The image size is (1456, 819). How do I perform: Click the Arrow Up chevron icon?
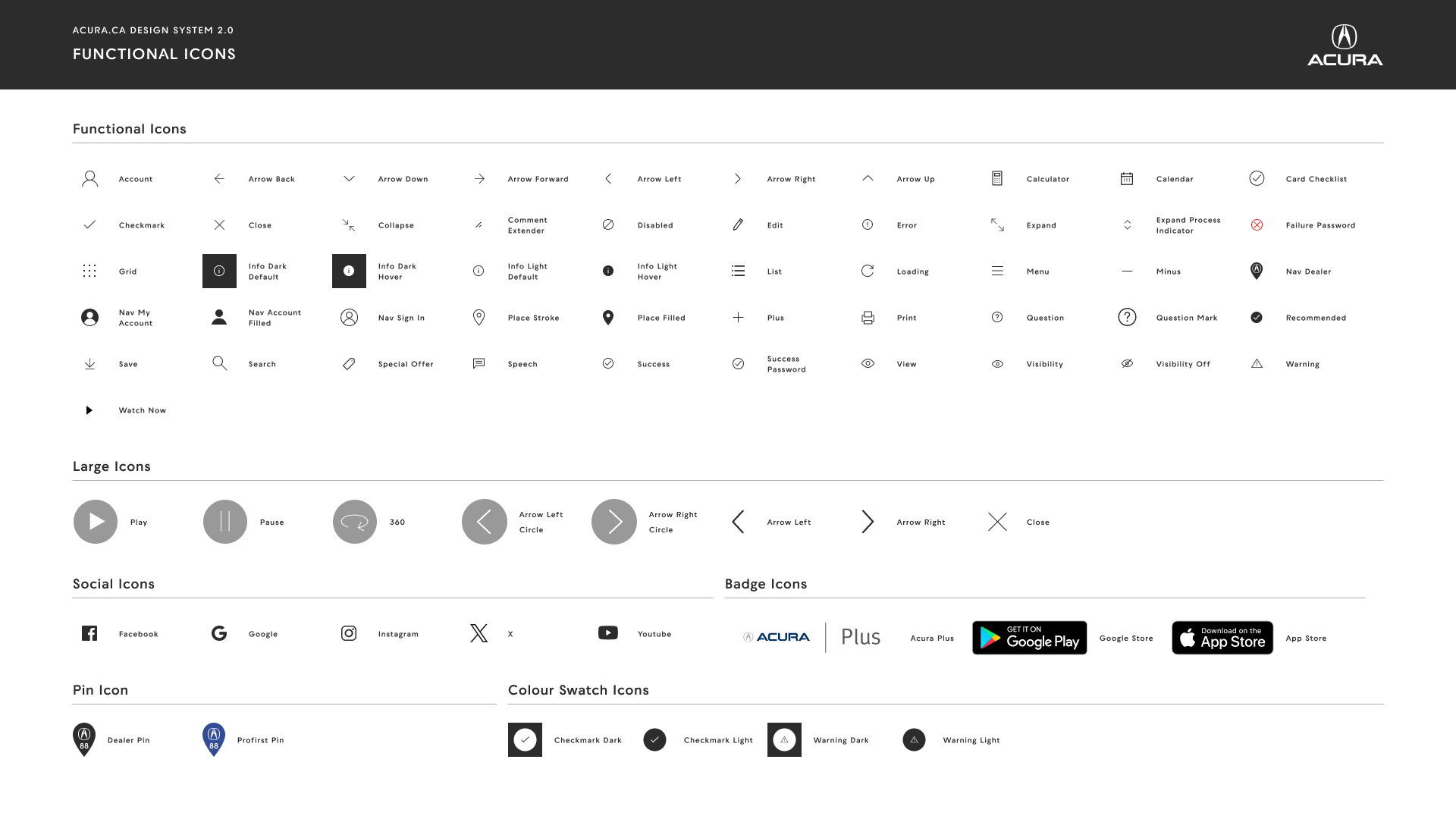(x=868, y=178)
